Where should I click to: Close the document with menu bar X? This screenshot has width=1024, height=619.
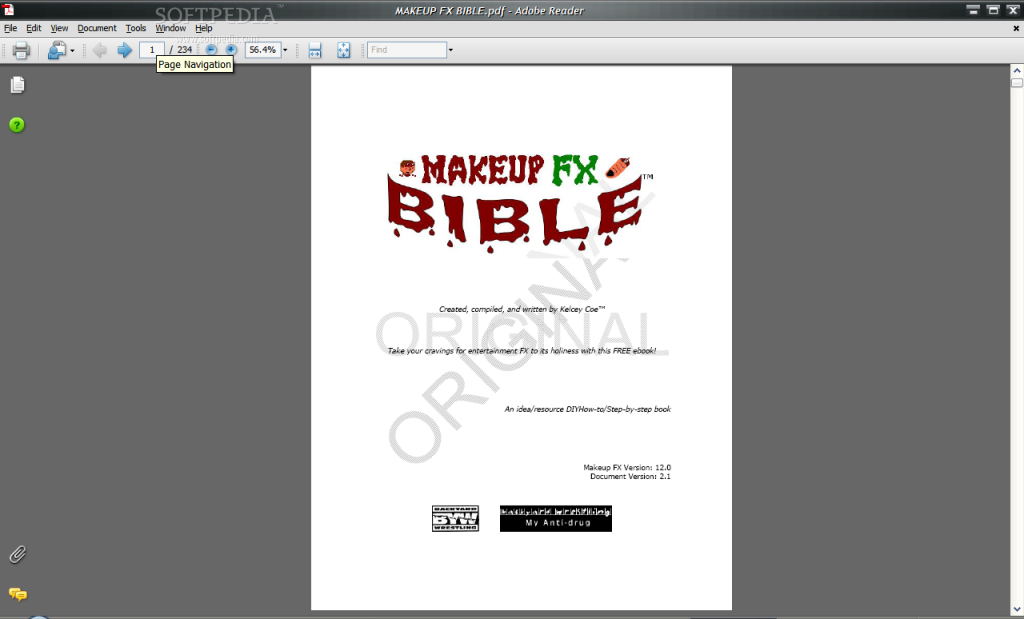tap(1016, 28)
